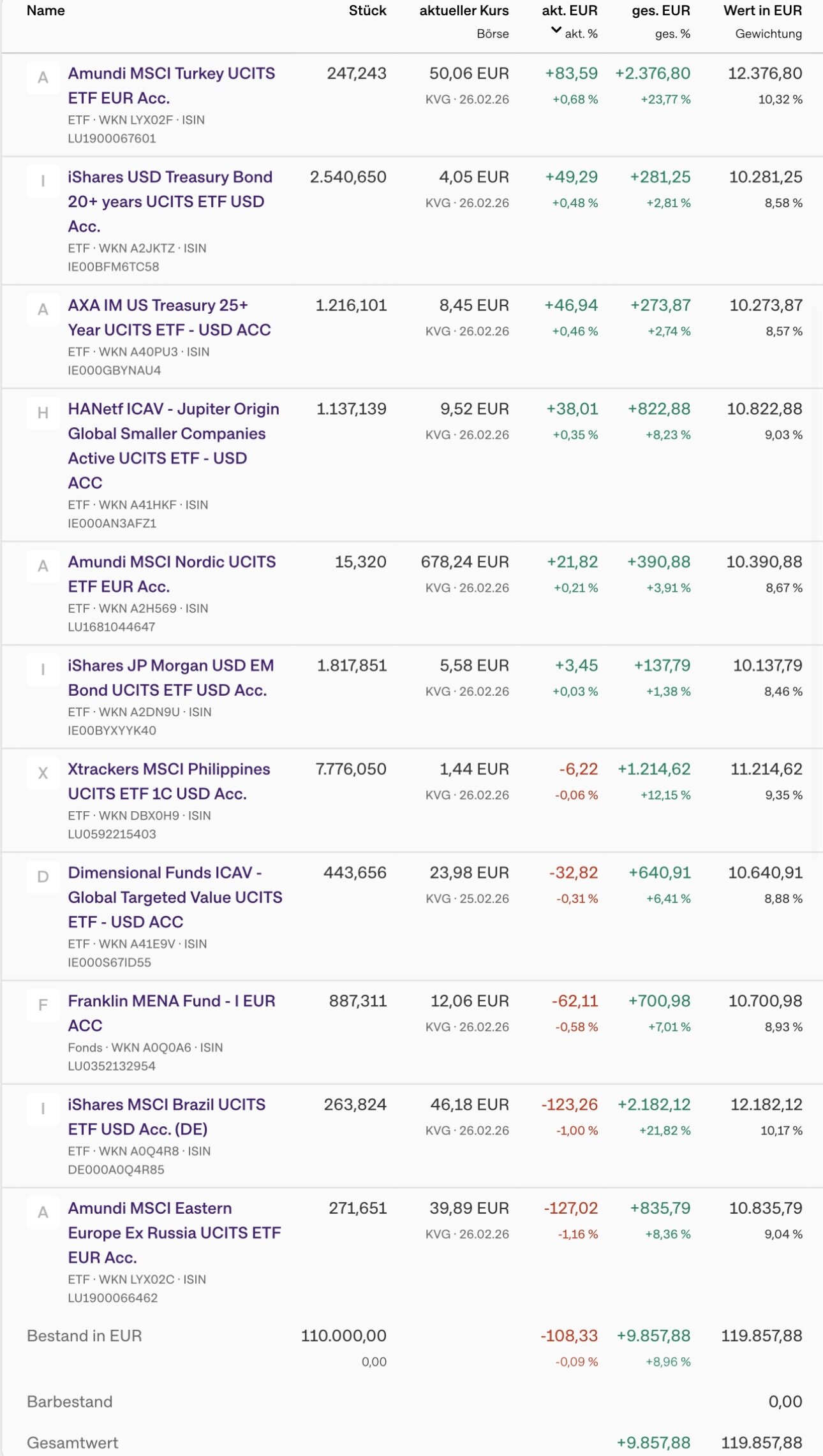This screenshot has height=1456, width=823.
Task: Click the iShares USD Treasury Bond letter icon
Action: tap(43, 182)
